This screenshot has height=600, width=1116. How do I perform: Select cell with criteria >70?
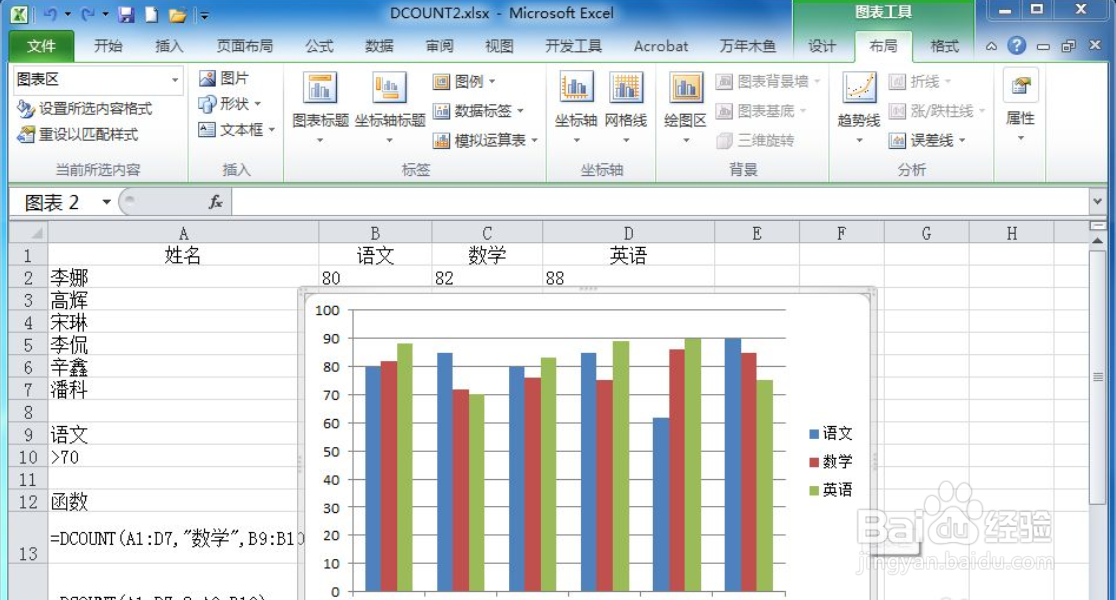[173, 457]
